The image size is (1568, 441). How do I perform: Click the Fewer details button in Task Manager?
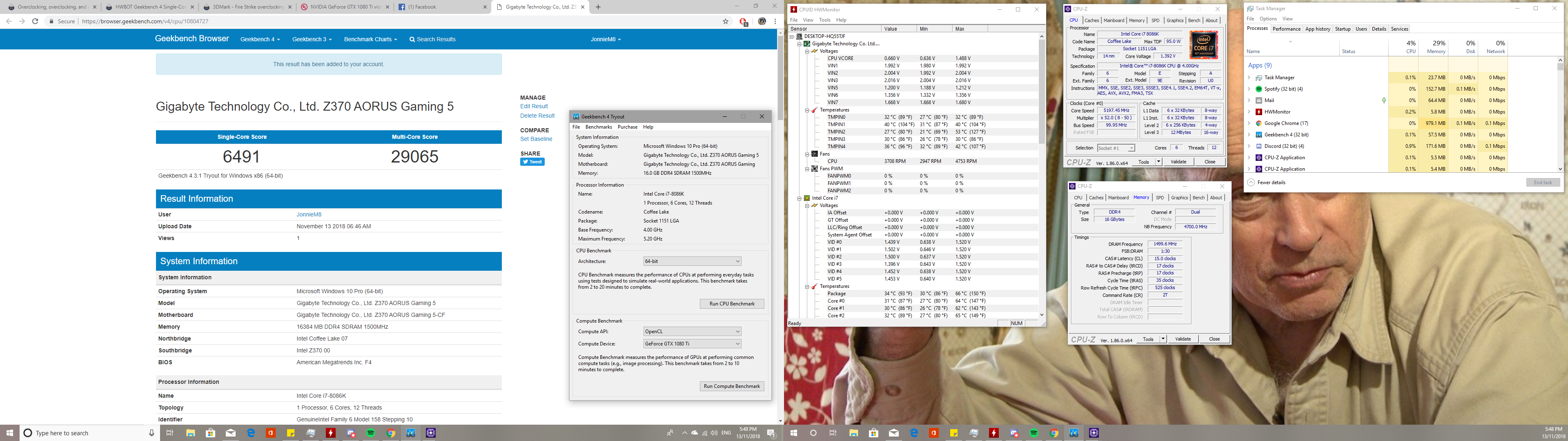[x=1267, y=182]
